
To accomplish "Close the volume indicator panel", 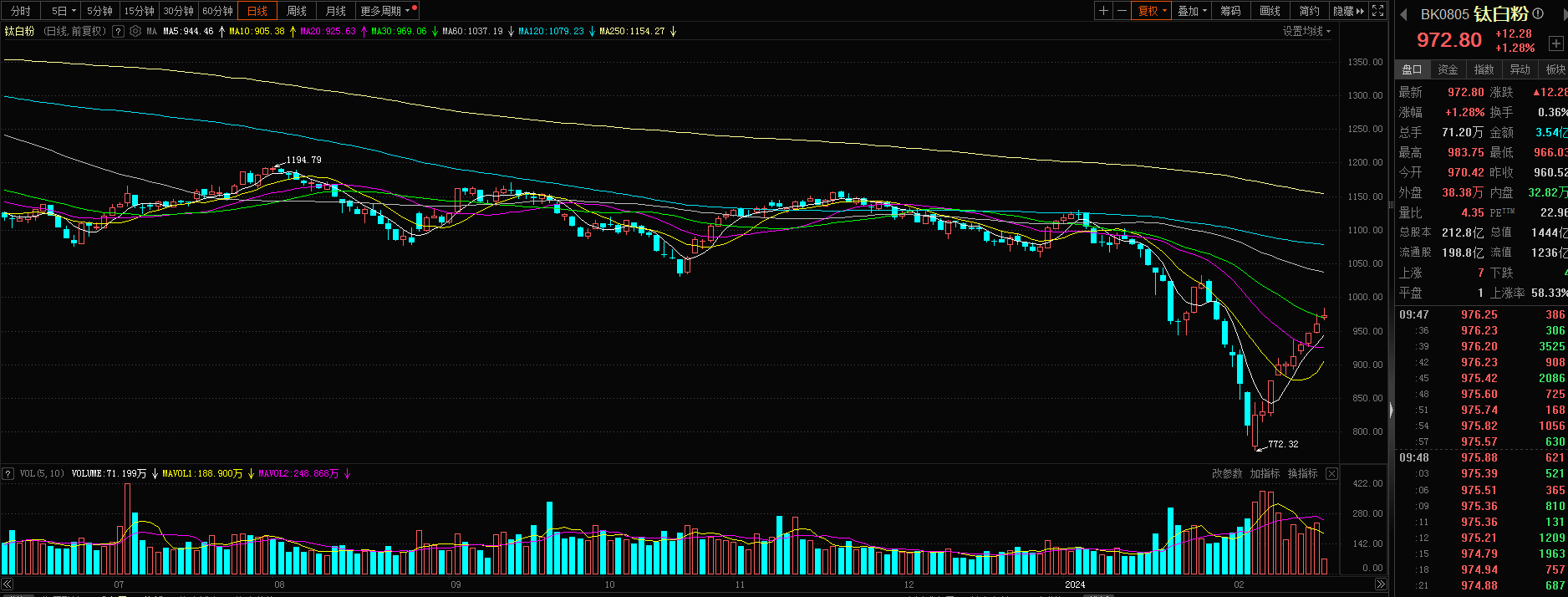I will click(x=1331, y=474).
